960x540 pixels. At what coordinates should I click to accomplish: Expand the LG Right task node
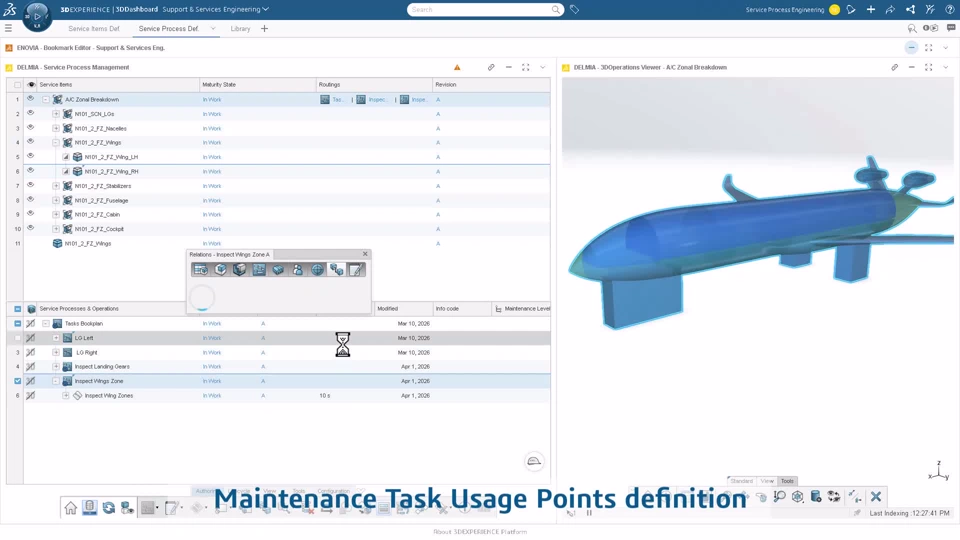pyautogui.click(x=56, y=353)
